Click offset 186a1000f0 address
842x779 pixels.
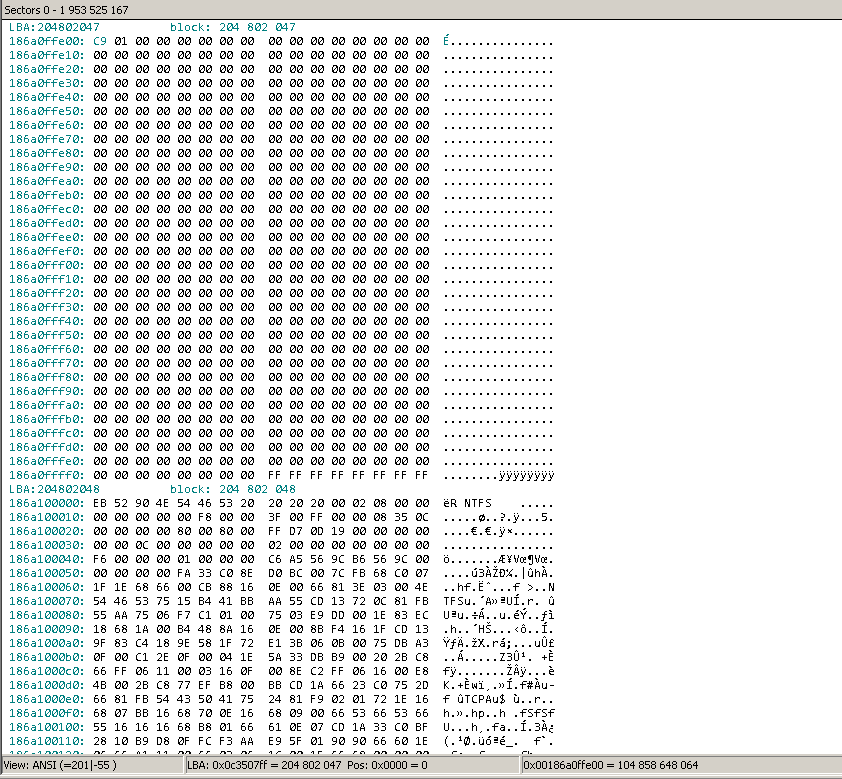pos(47,713)
